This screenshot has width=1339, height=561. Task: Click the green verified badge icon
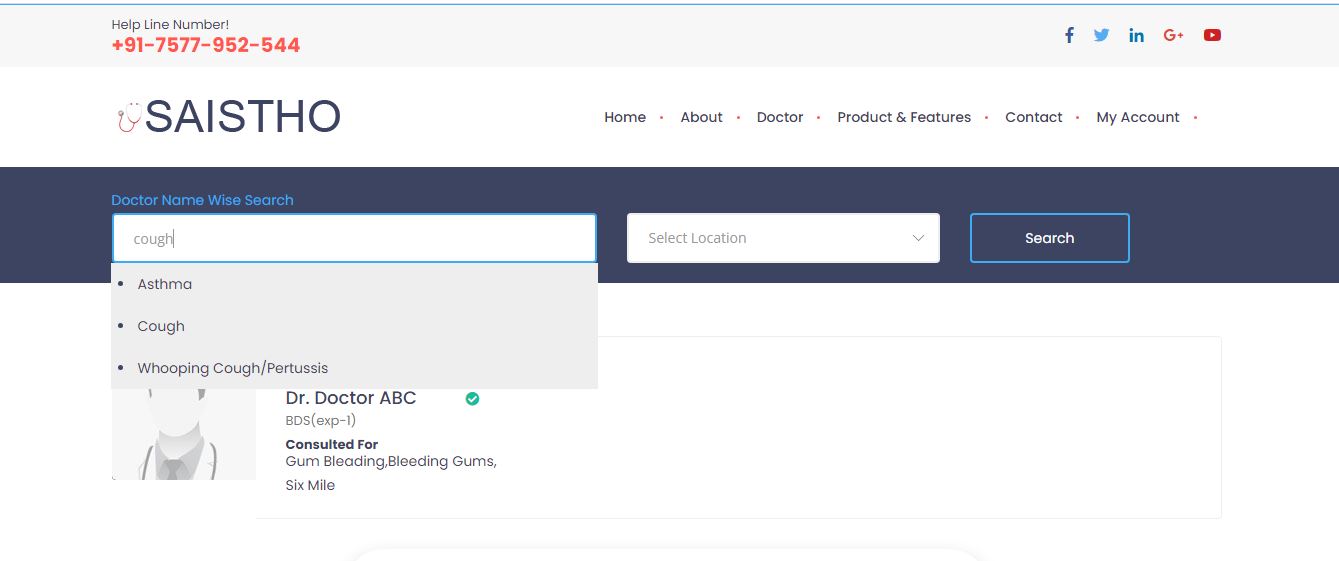point(472,399)
